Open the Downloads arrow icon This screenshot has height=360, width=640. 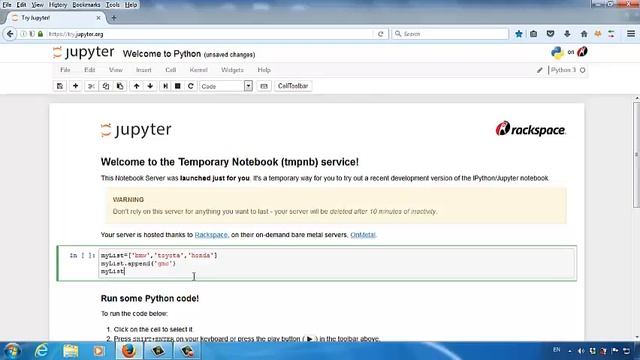point(567,34)
